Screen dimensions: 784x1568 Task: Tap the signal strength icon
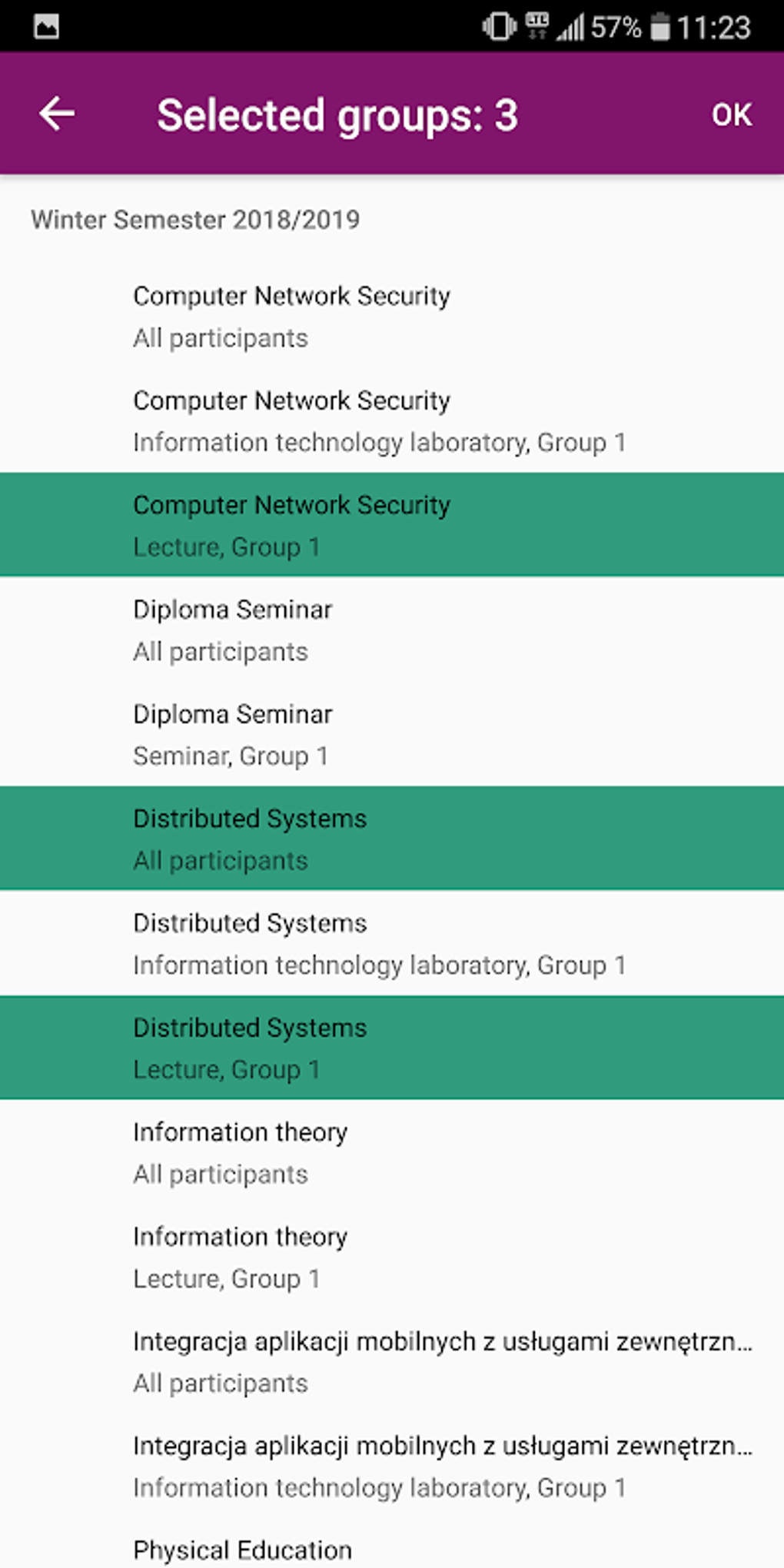[x=570, y=28]
